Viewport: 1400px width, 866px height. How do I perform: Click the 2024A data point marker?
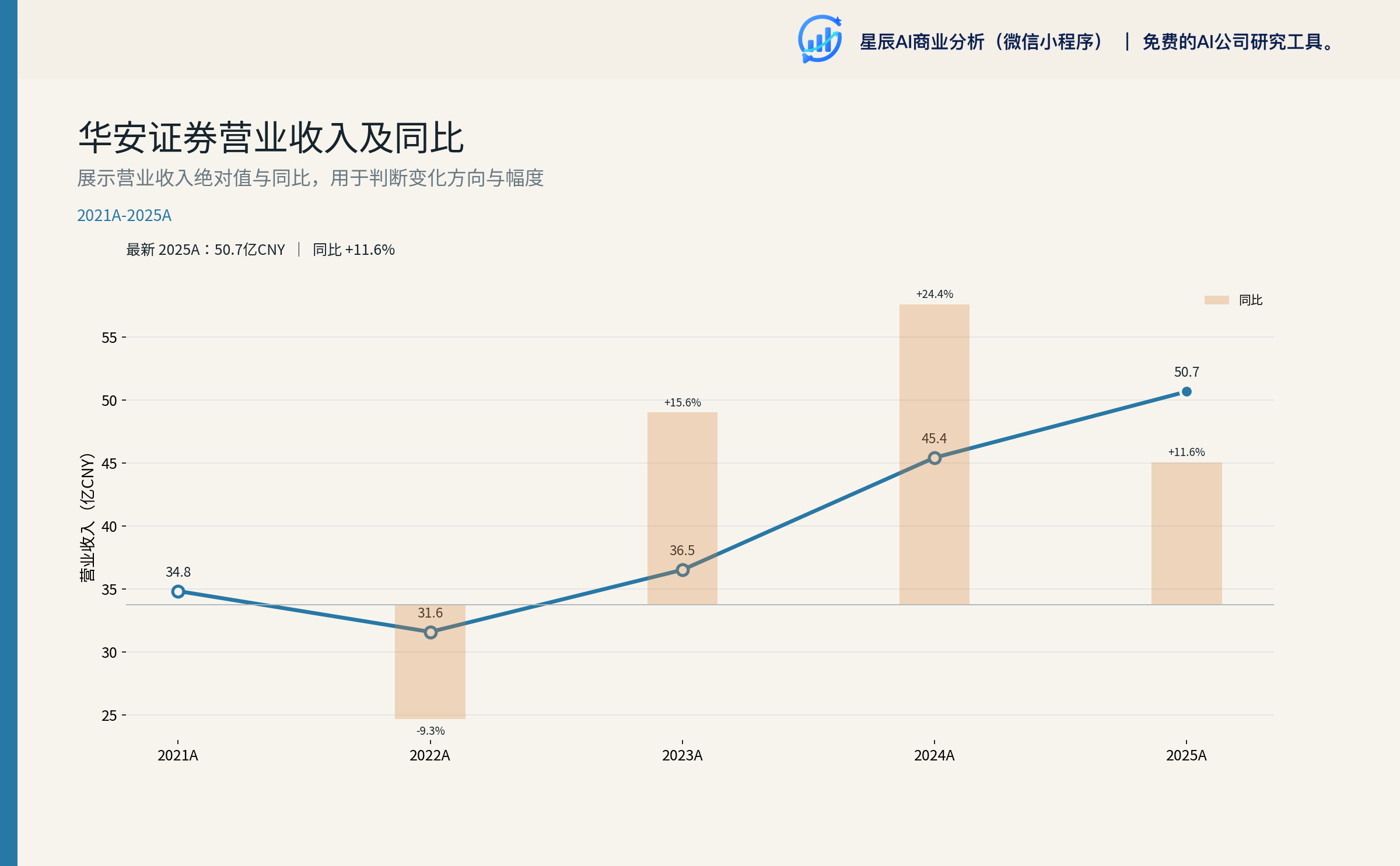[x=935, y=458]
